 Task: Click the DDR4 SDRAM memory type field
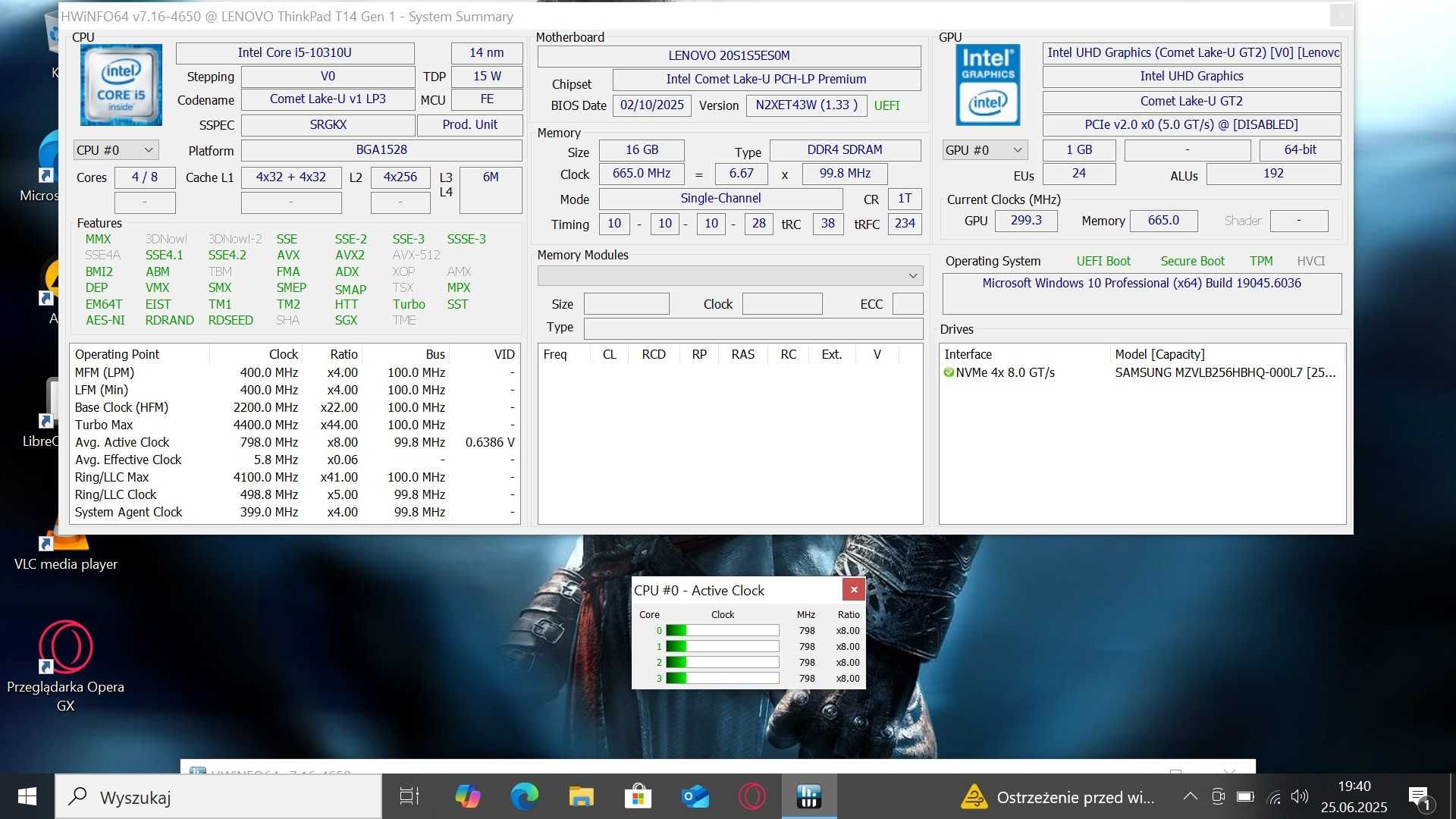pyautogui.click(x=845, y=149)
